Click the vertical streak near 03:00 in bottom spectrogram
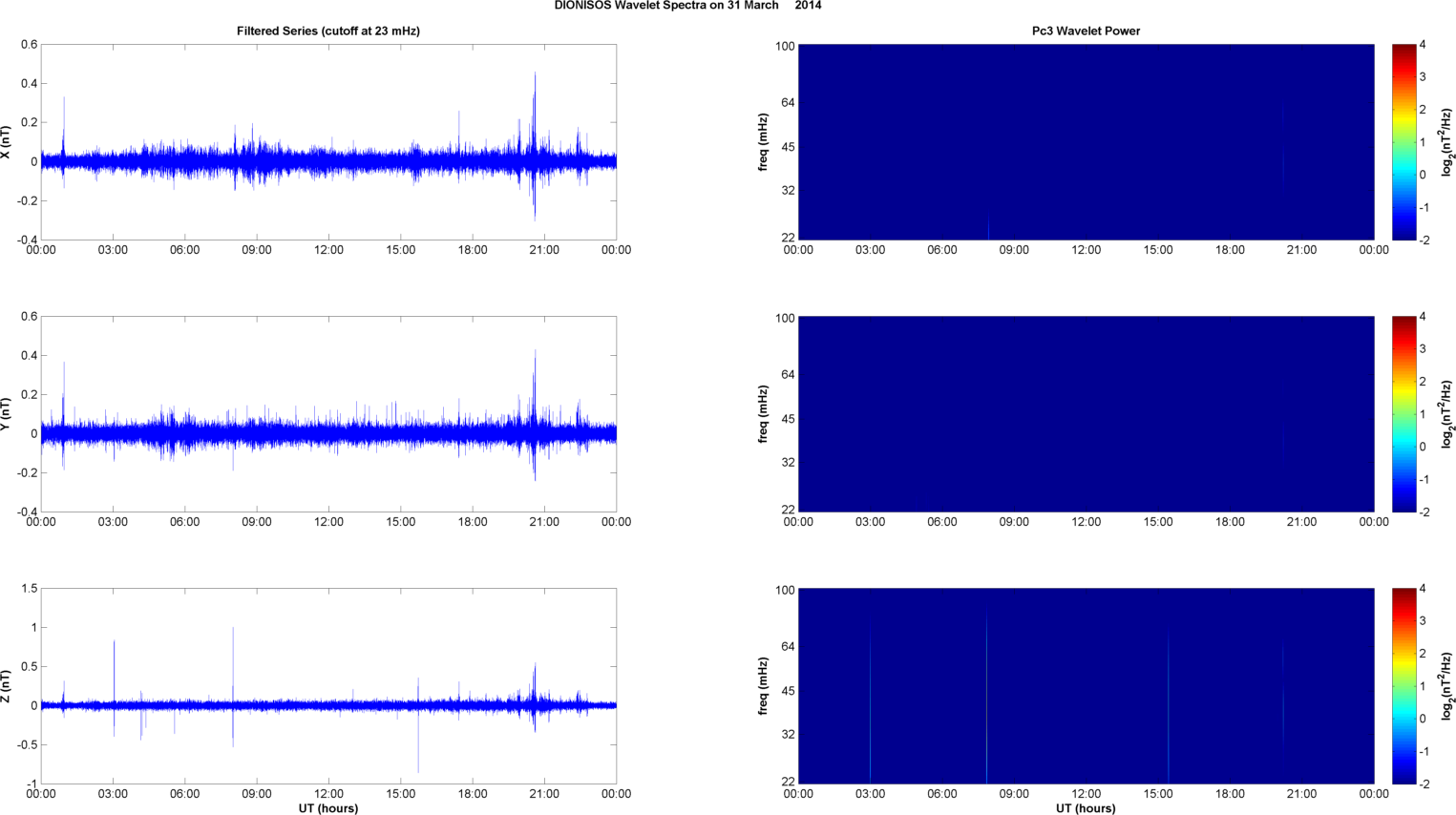Viewport: 1456px width, 815px height. pos(870,706)
